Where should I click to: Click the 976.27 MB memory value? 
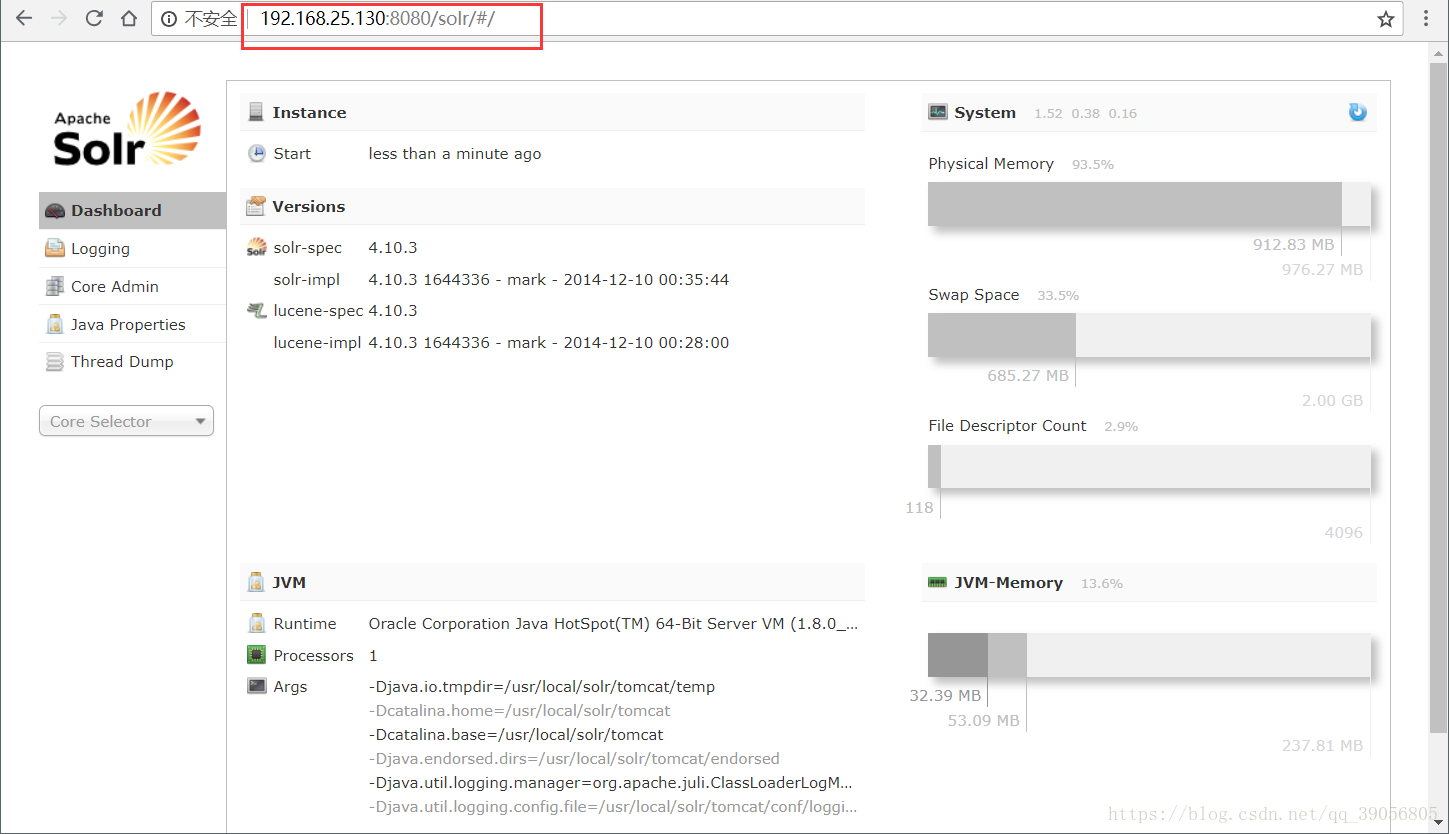1322,269
